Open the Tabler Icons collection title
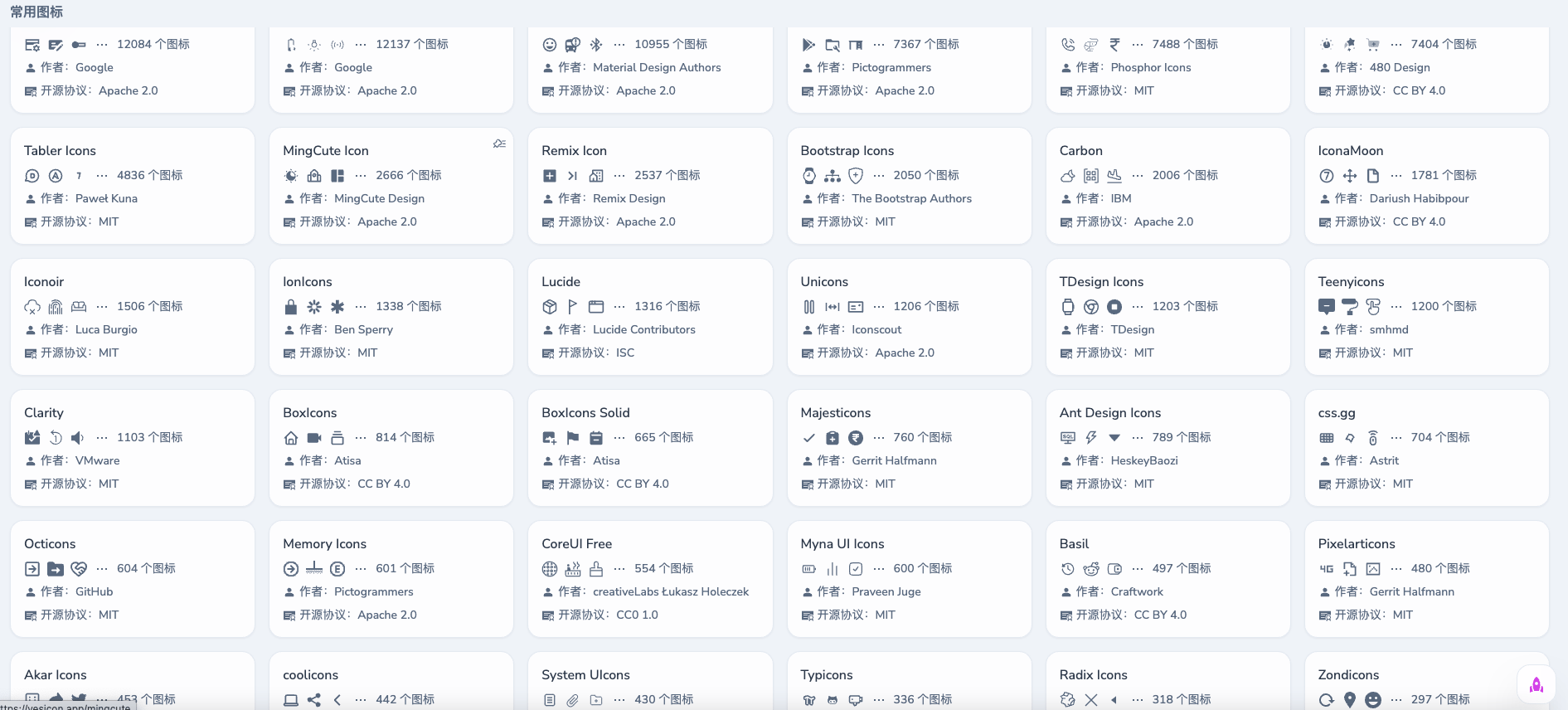1568x710 pixels. [60, 151]
